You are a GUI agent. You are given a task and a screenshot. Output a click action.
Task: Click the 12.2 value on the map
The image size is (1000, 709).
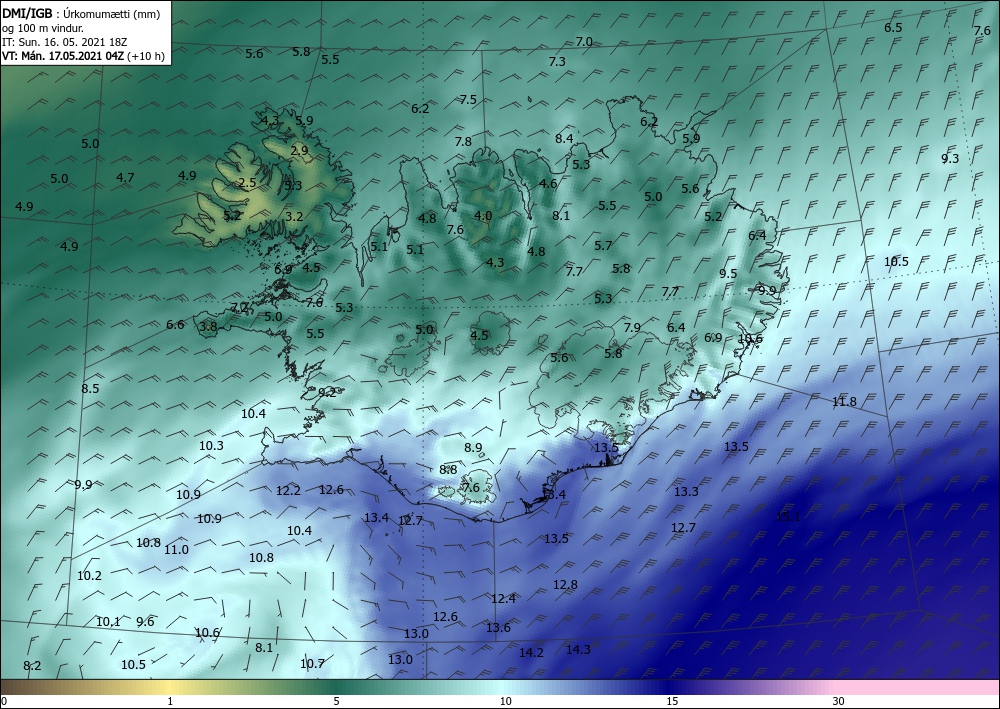point(288,491)
